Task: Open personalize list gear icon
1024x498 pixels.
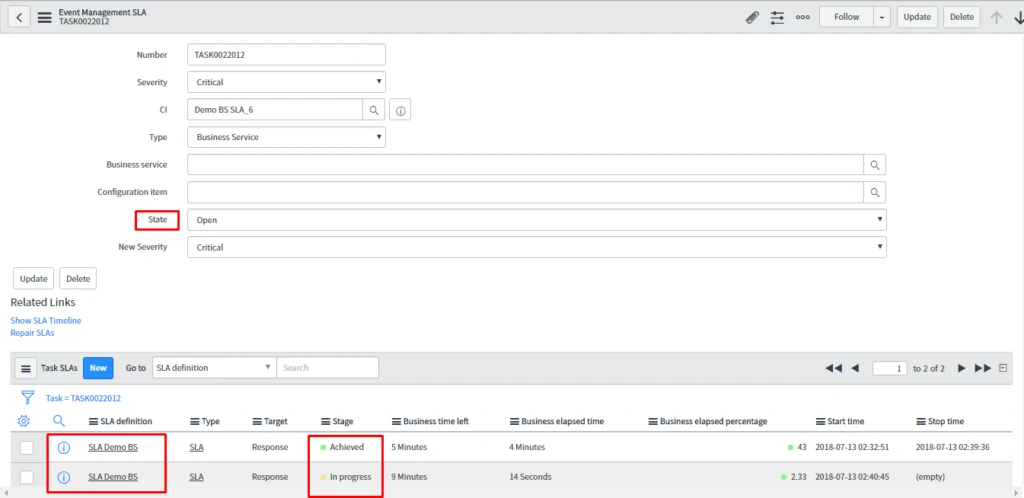Action: pos(24,421)
